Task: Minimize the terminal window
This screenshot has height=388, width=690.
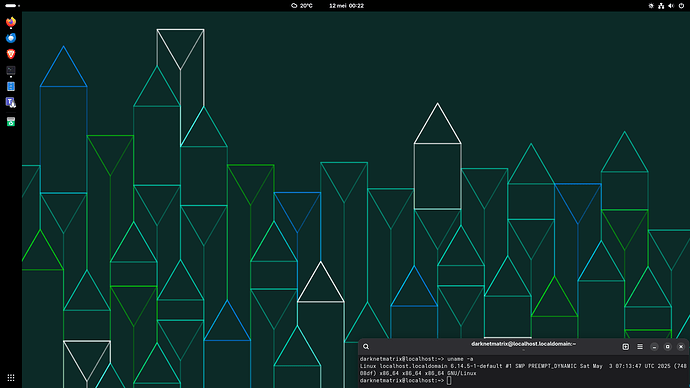Action: point(654,347)
